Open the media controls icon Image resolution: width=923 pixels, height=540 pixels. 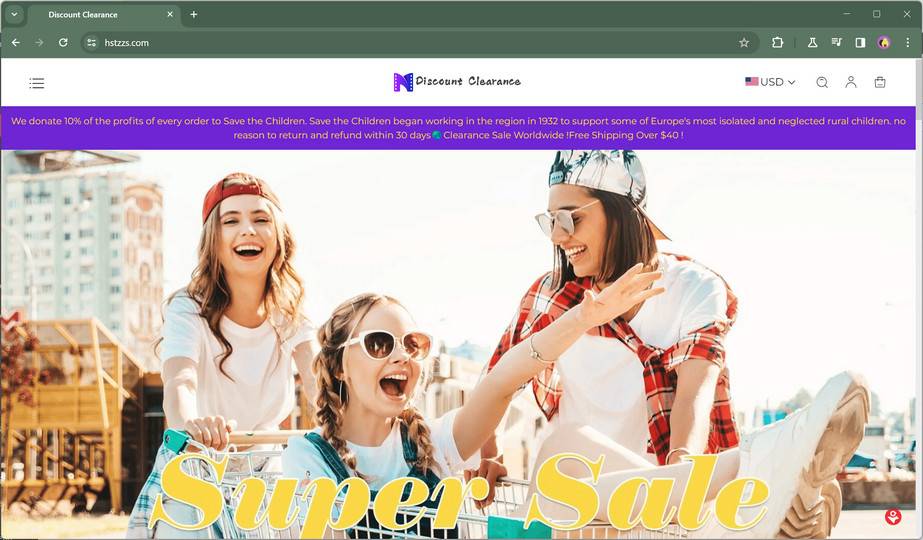(x=836, y=42)
